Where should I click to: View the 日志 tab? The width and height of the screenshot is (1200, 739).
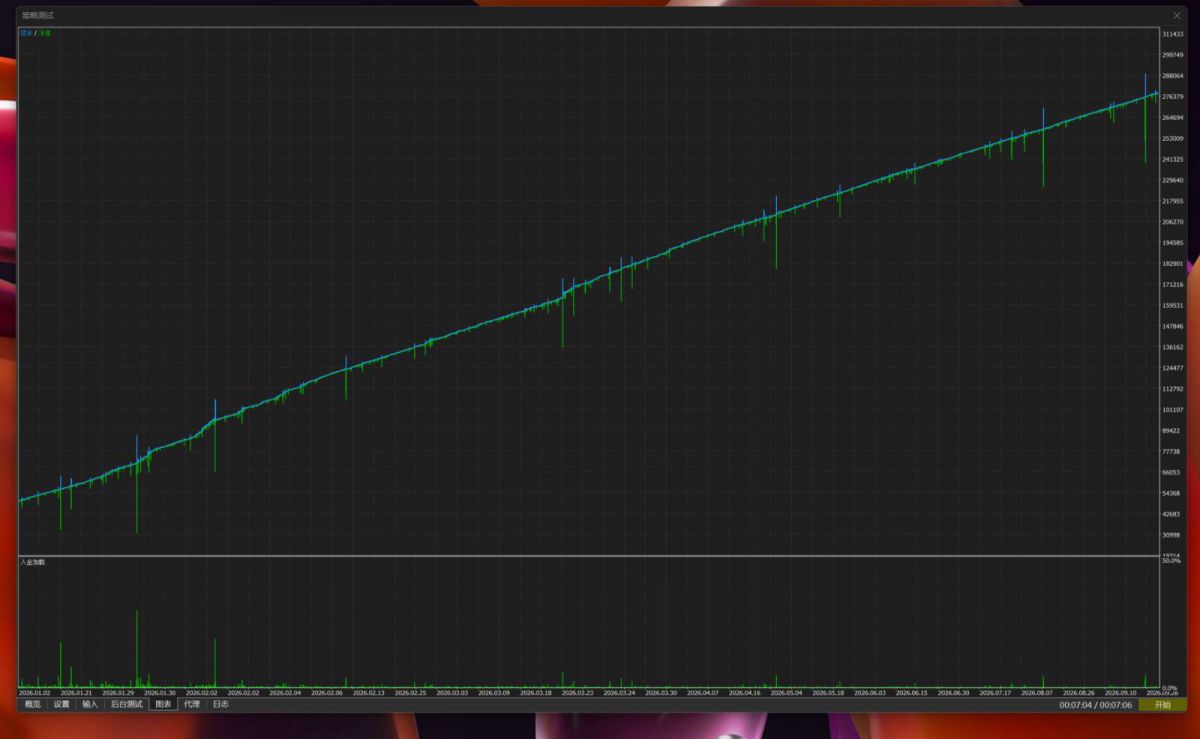pyautogui.click(x=220, y=704)
